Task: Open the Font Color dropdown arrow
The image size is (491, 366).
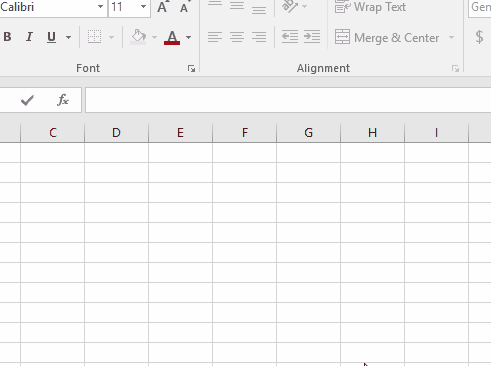Action: 188,37
